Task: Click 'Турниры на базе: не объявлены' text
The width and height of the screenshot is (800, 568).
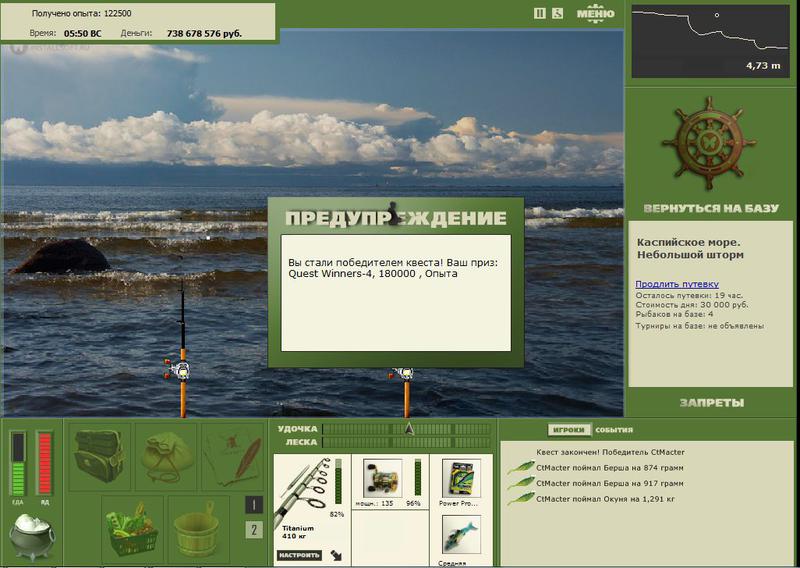Action: (699, 326)
